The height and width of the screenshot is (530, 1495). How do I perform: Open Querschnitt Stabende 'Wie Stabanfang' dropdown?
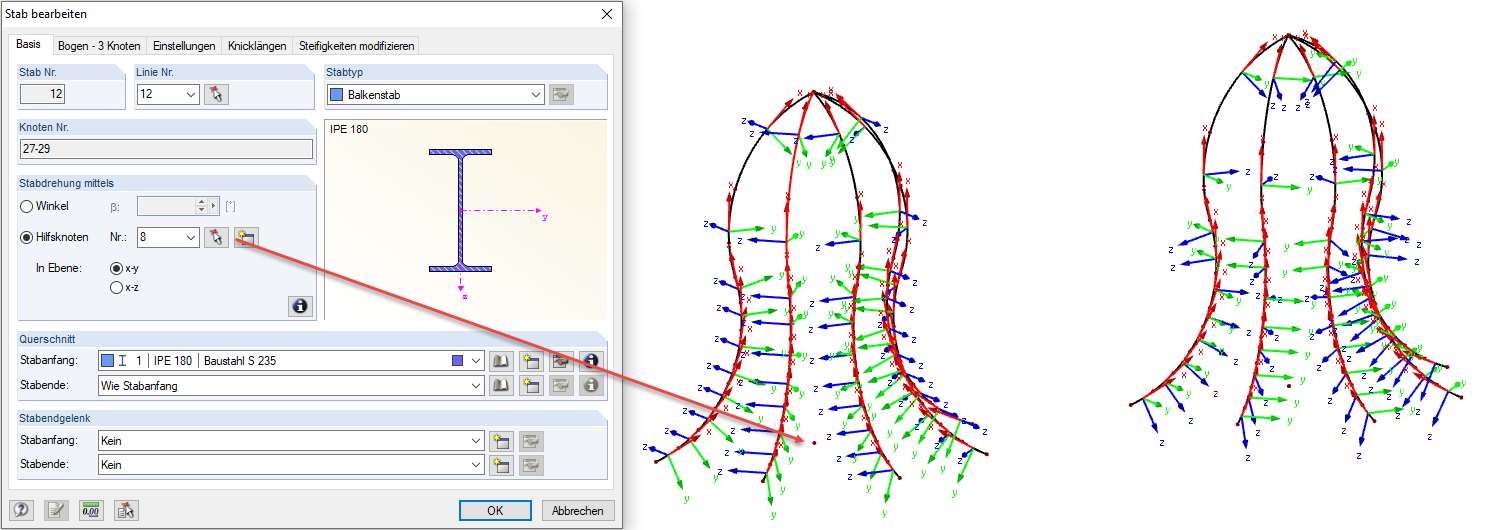[x=476, y=385]
